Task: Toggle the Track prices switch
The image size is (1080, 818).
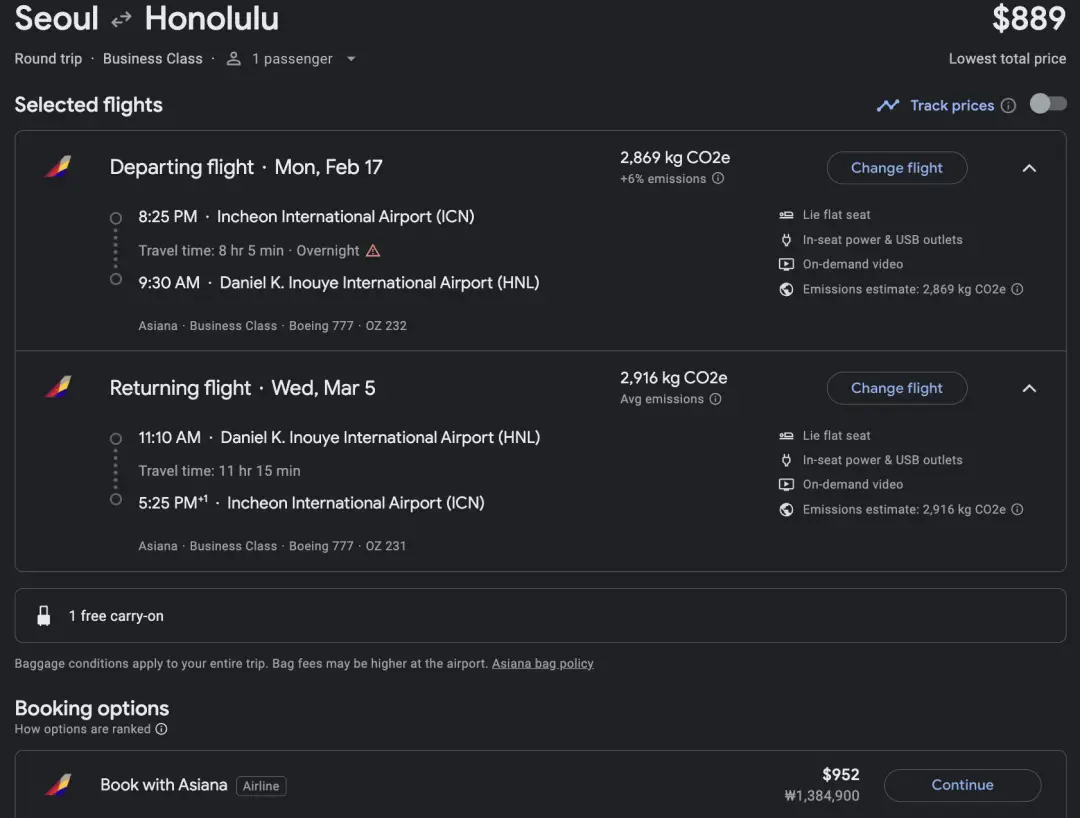Action: click(1048, 104)
